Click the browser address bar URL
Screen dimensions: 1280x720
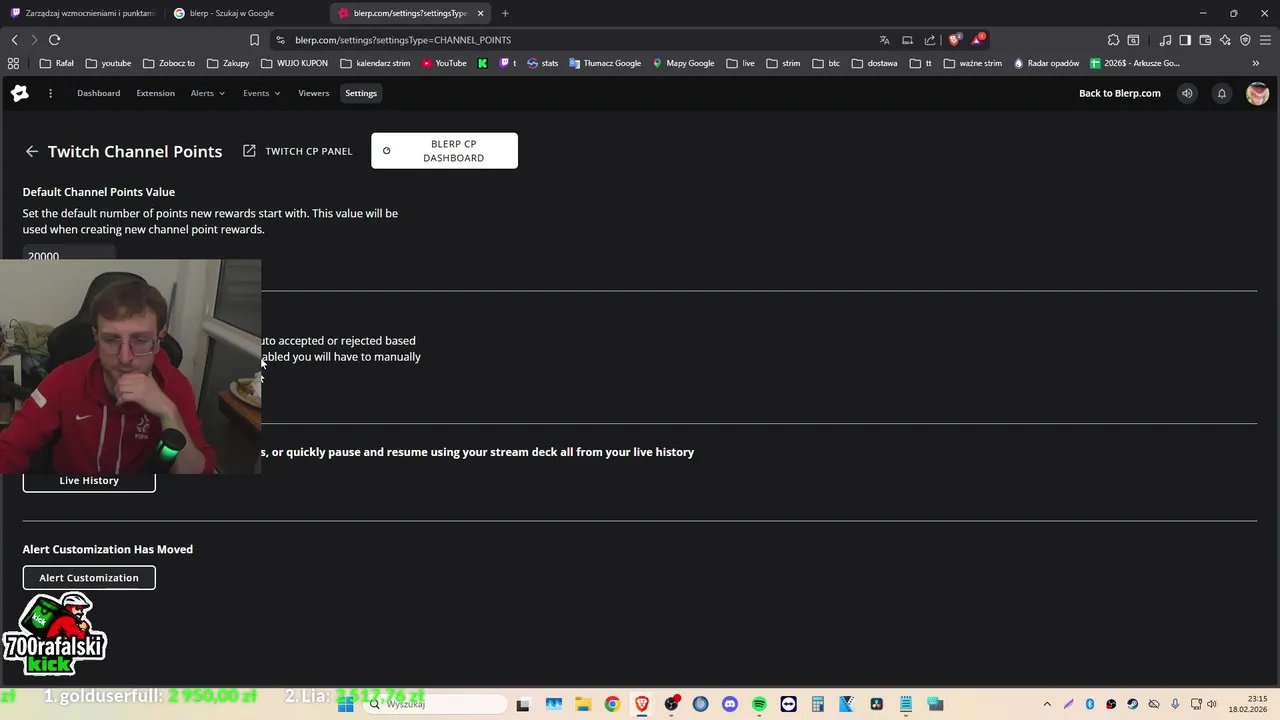point(403,40)
